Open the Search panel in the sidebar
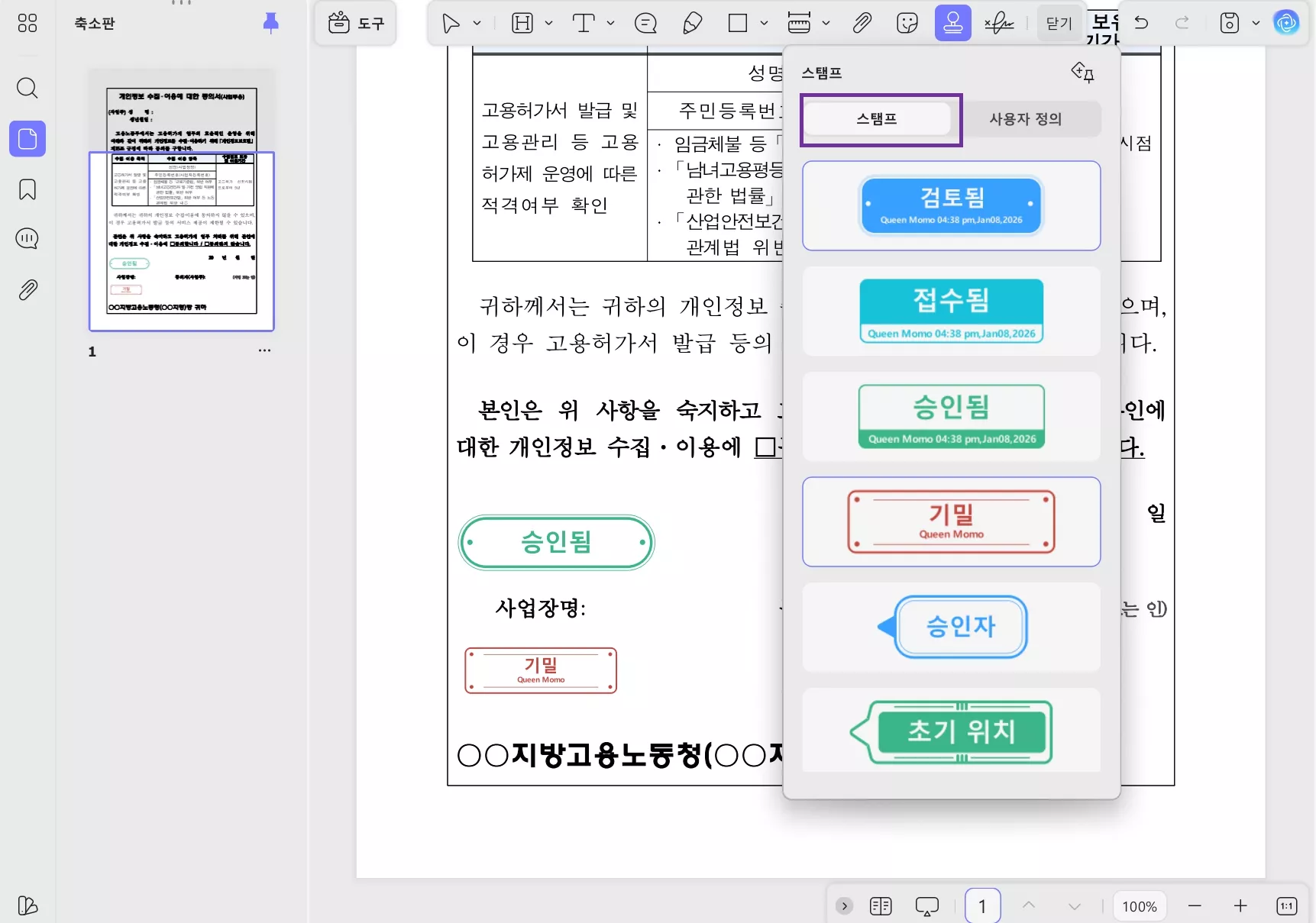This screenshot has height=923, width=1316. click(x=27, y=89)
